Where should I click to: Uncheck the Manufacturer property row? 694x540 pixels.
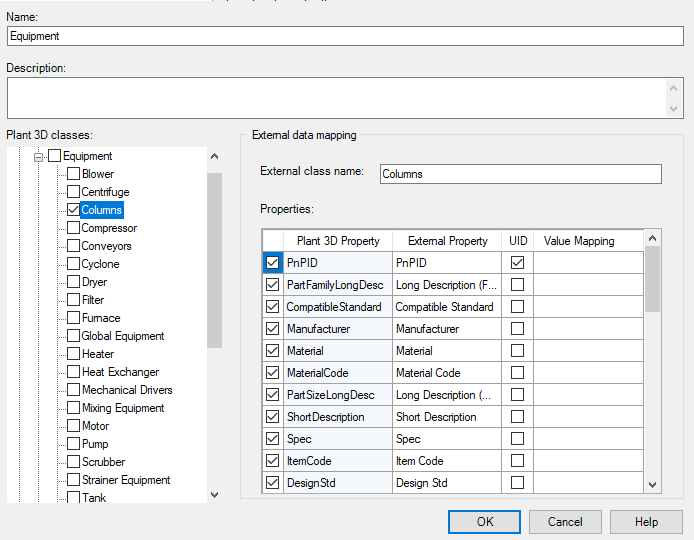tap(272, 329)
